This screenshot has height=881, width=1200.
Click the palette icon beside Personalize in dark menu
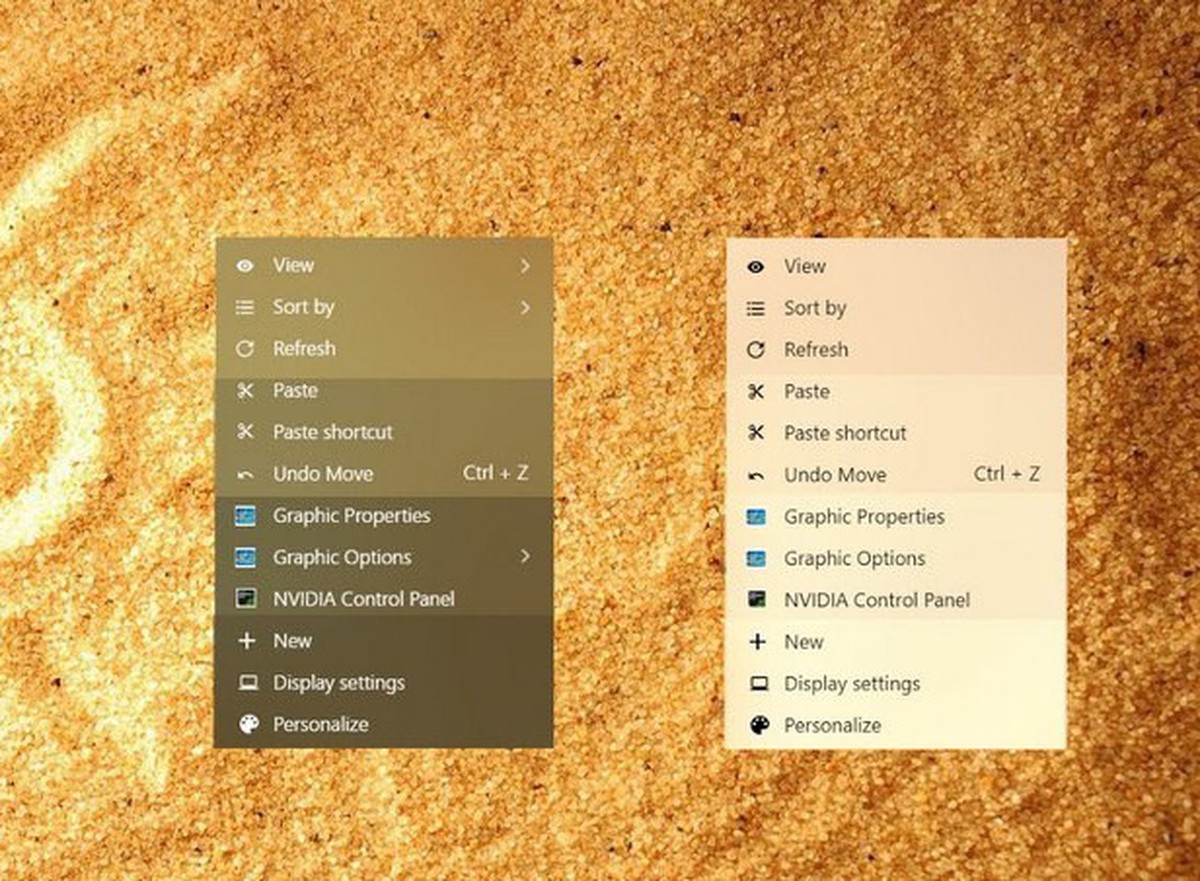tap(247, 724)
